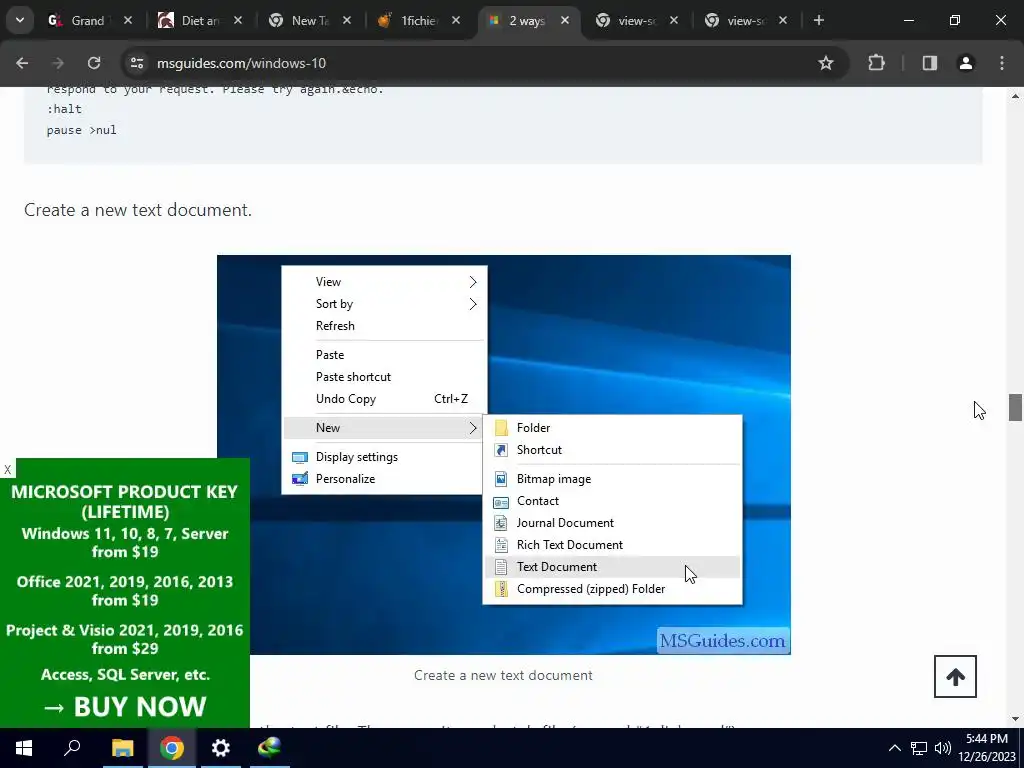Screen dimensions: 1024x768
Task: Click 'Windows 11, 10, 8, 7, Server' ad text
Action: tap(125, 534)
